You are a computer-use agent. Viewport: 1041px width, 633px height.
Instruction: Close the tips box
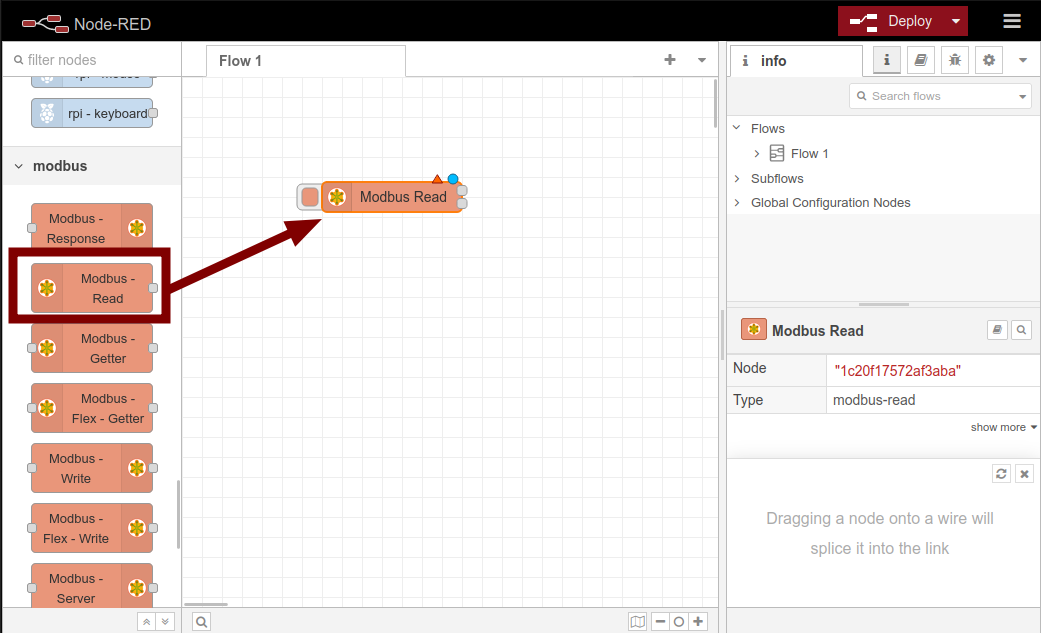coord(1024,474)
